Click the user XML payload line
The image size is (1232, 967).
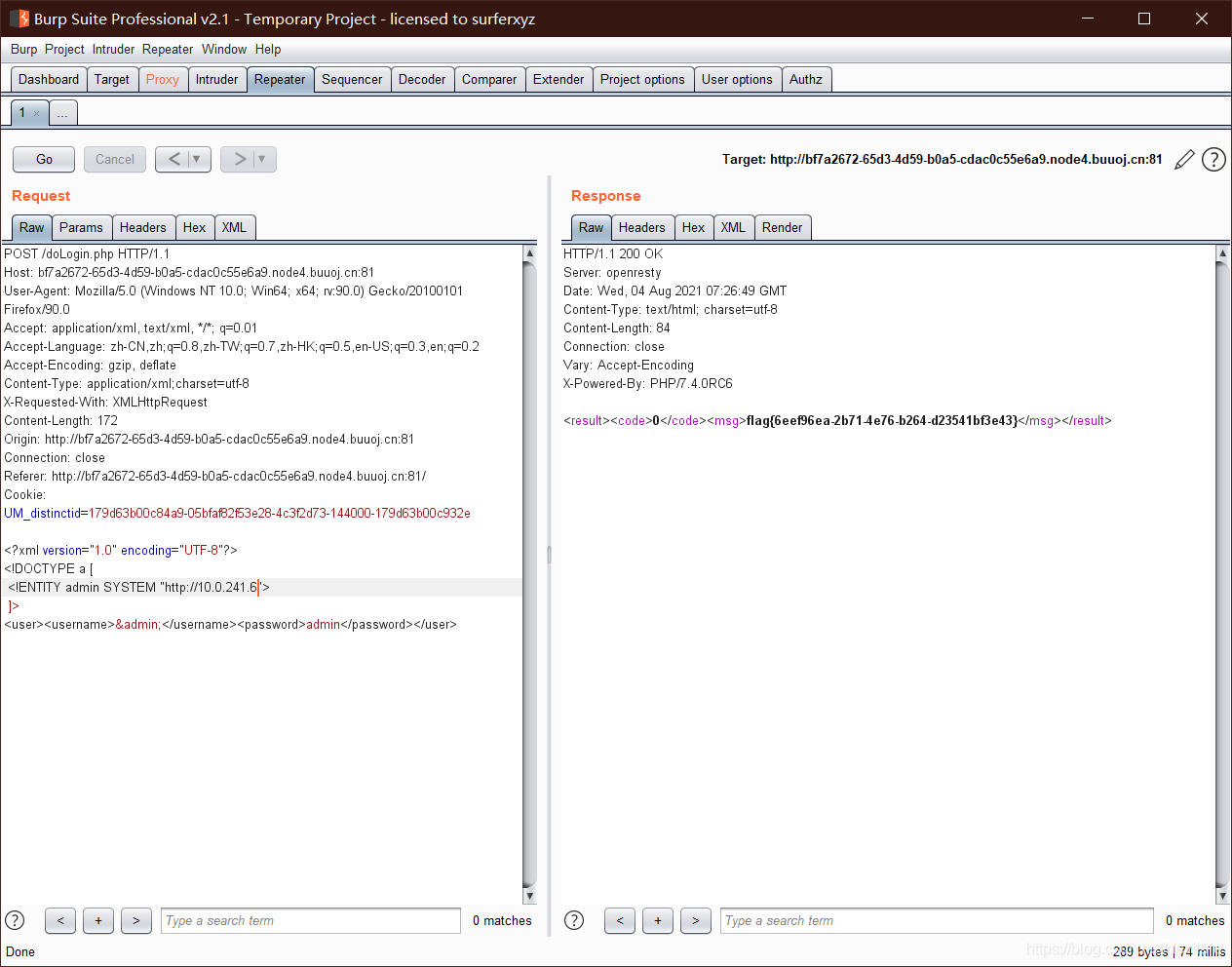(x=230, y=624)
